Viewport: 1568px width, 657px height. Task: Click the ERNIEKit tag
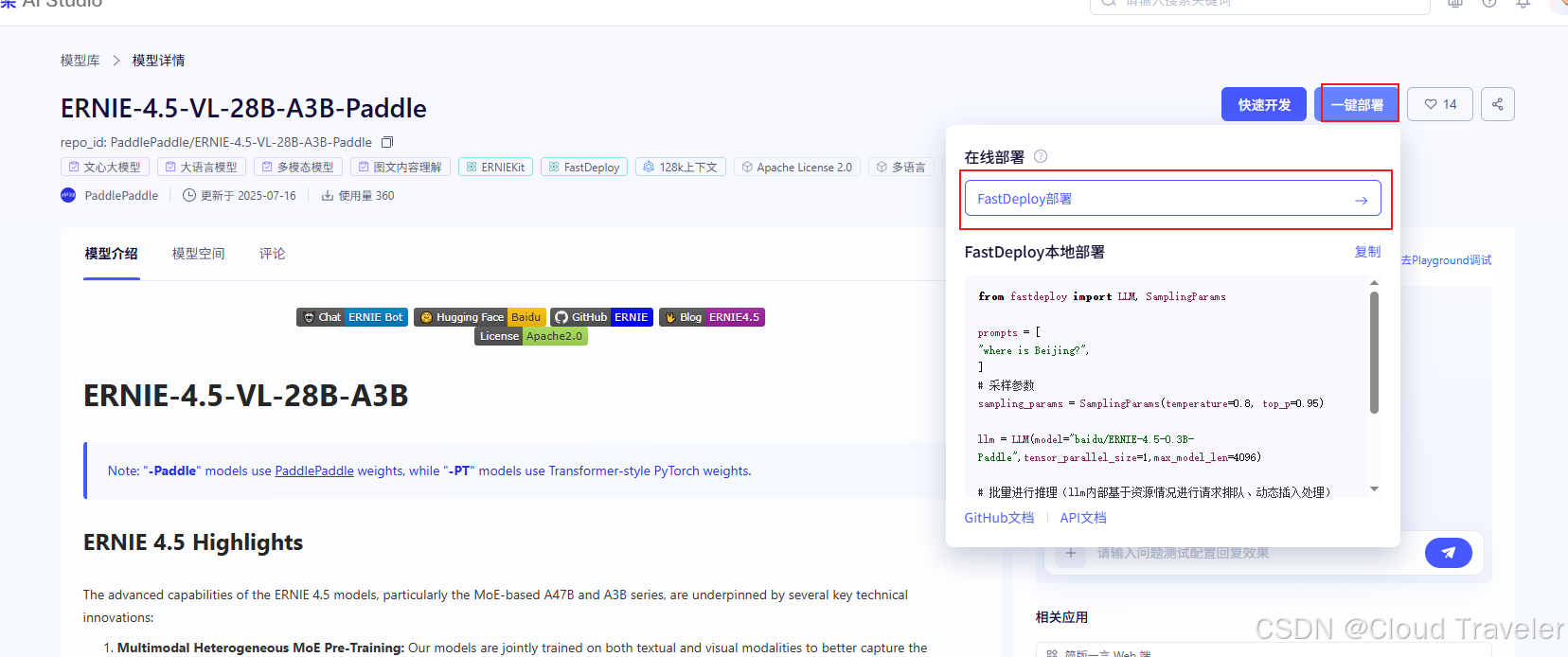point(495,167)
